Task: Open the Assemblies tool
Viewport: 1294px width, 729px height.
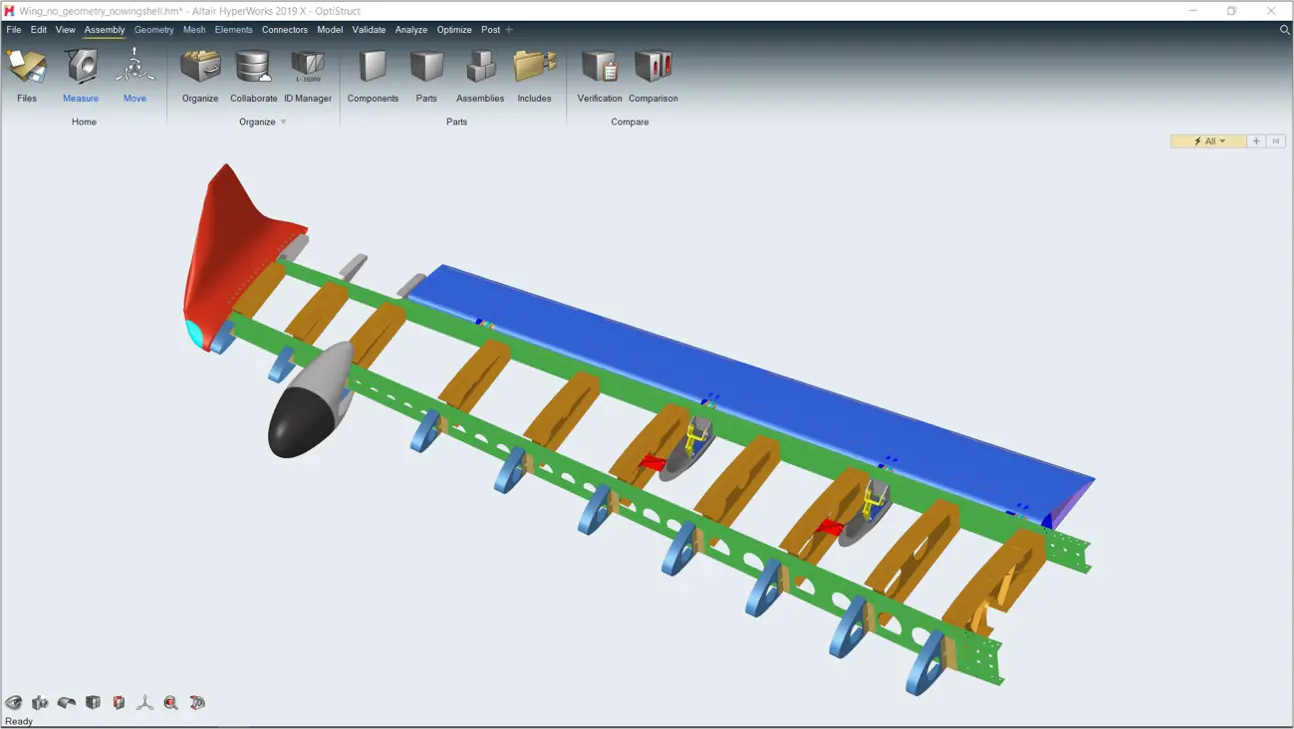Action: 480,75
